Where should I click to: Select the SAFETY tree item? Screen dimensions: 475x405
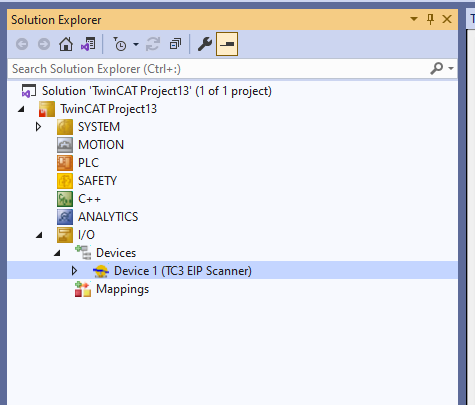[x=97, y=181]
